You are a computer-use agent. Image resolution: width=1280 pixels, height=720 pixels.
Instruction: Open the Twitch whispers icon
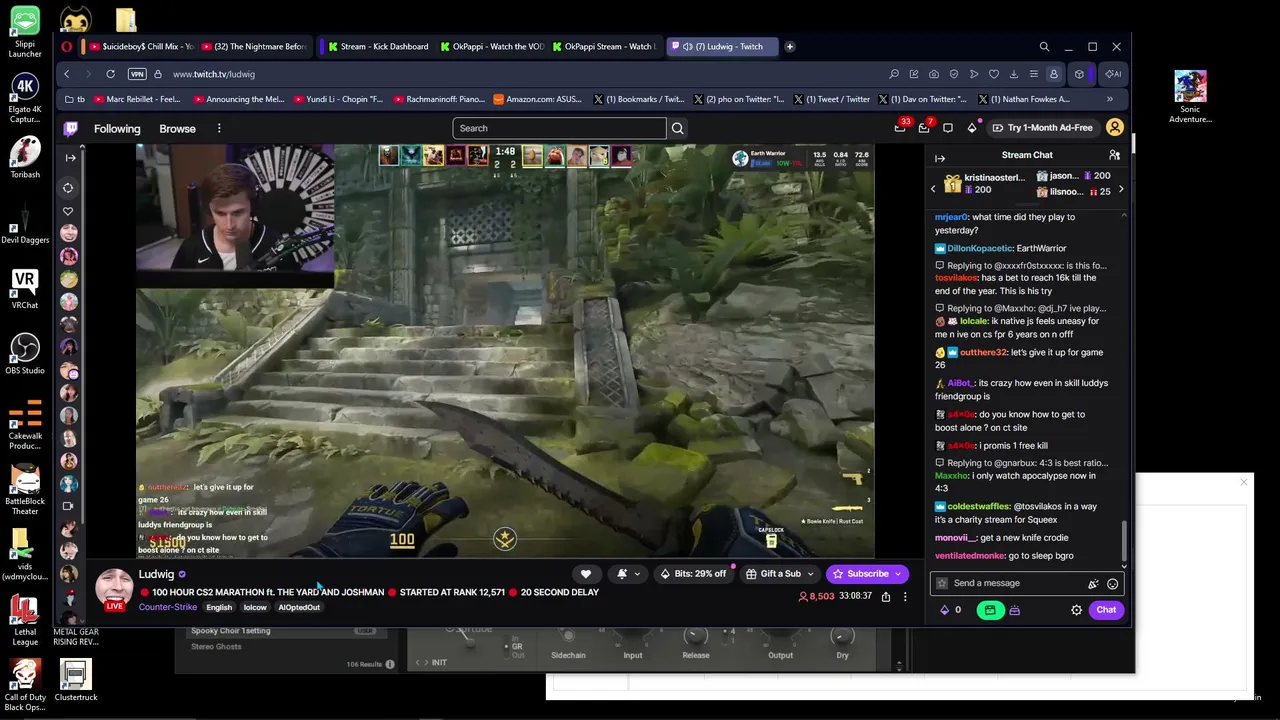[948, 128]
